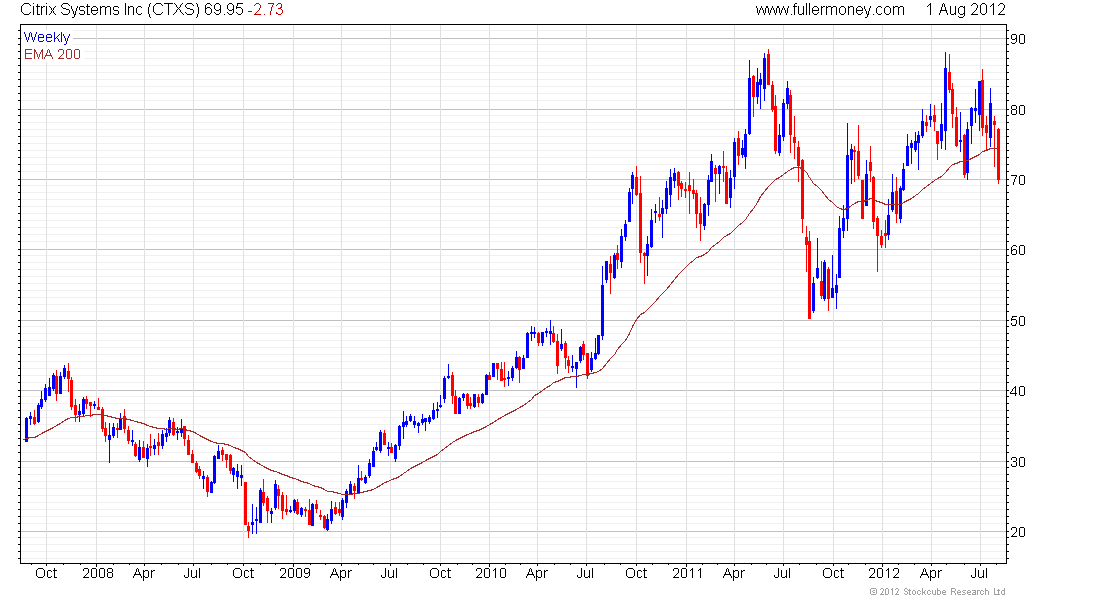Click the 1 Aug 2012 date text
Image resolution: width=1100 pixels, height=600 pixels.
(x=965, y=10)
